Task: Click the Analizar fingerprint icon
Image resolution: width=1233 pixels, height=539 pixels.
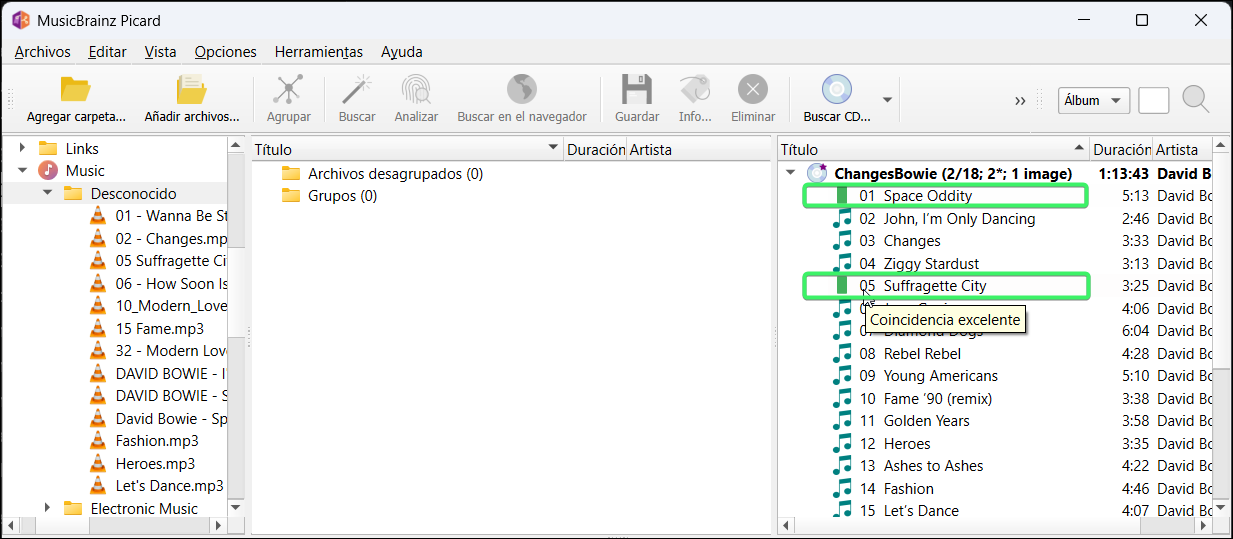Action: pyautogui.click(x=416, y=89)
